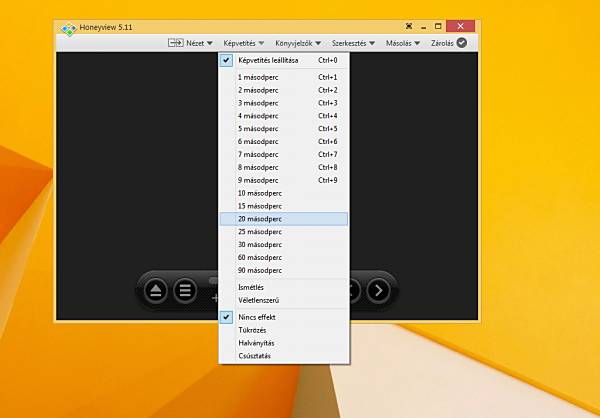The height and width of the screenshot is (418, 600).
Task: Close the Honeyview window
Action: pos(460,26)
